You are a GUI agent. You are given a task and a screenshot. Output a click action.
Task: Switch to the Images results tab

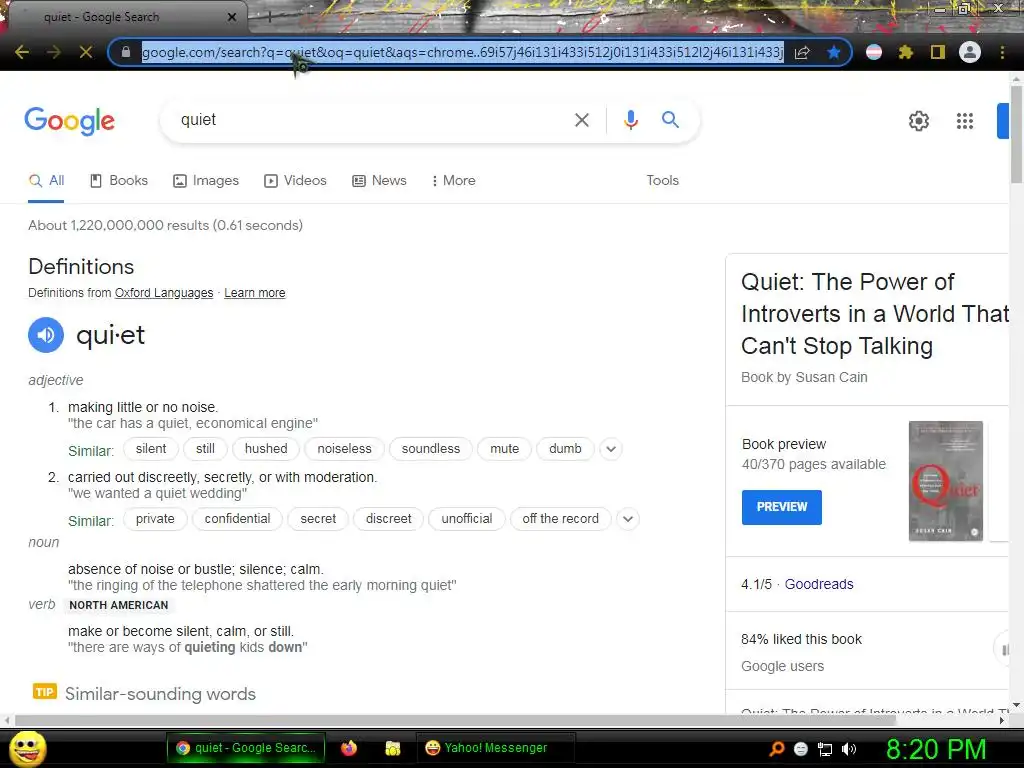pos(206,181)
